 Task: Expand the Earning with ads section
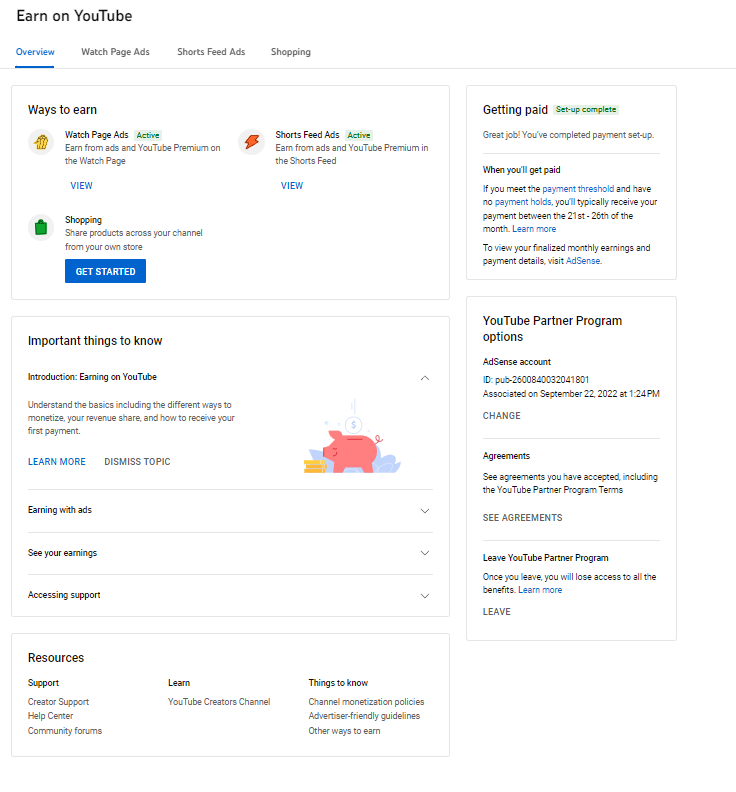425,511
